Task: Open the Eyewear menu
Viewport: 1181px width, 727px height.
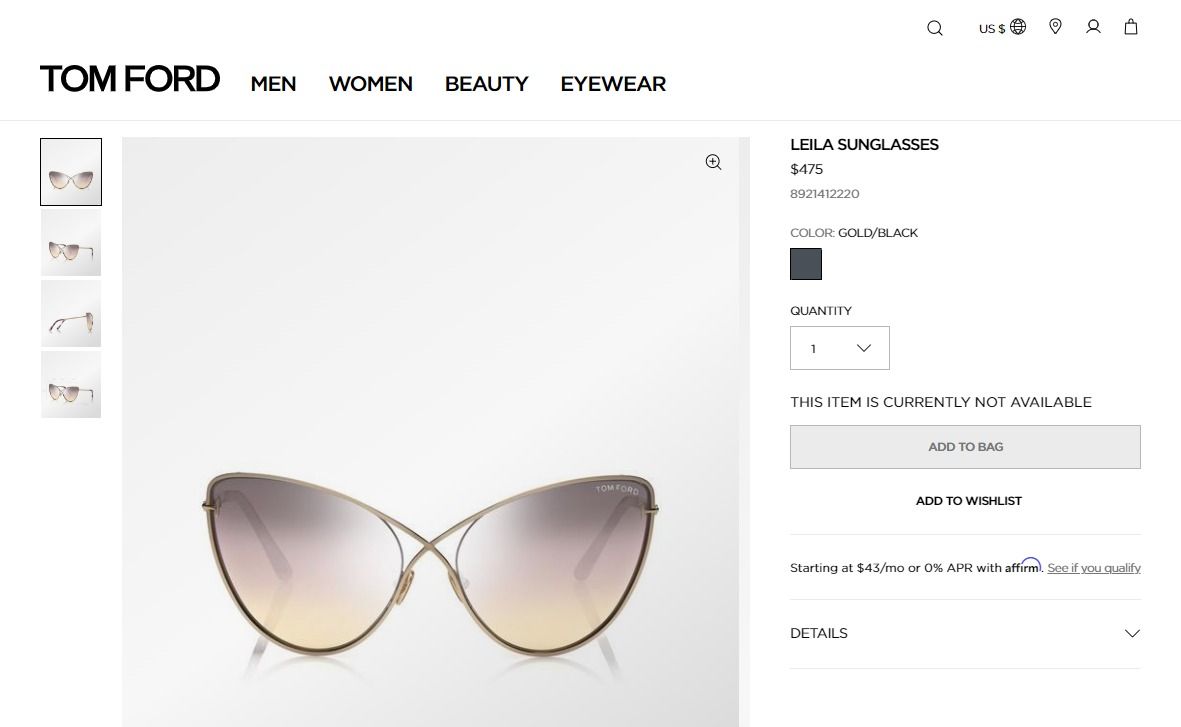Action: pyautogui.click(x=613, y=84)
